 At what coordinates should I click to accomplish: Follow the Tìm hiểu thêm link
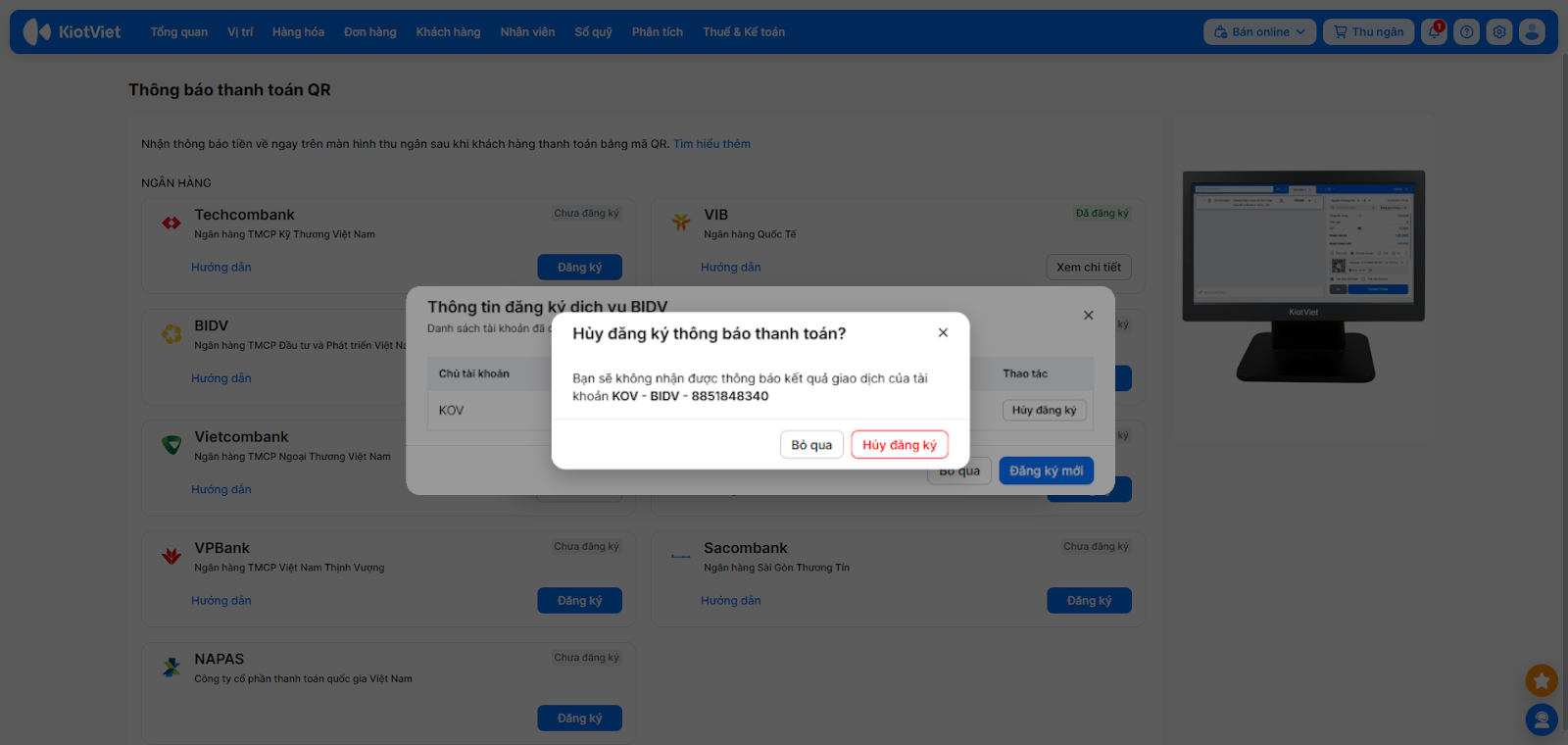coord(711,144)
